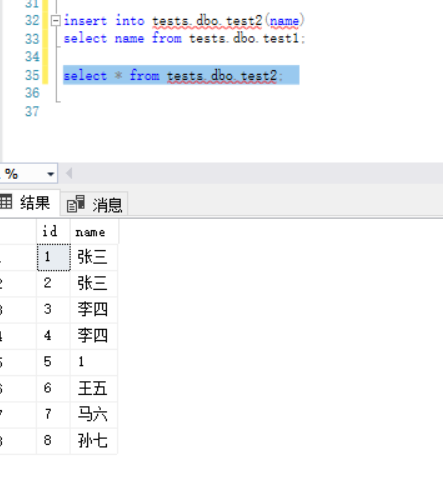Click 'tests.dbo.test1' on line 33
443x478 pixels.
tap(244, 38)
